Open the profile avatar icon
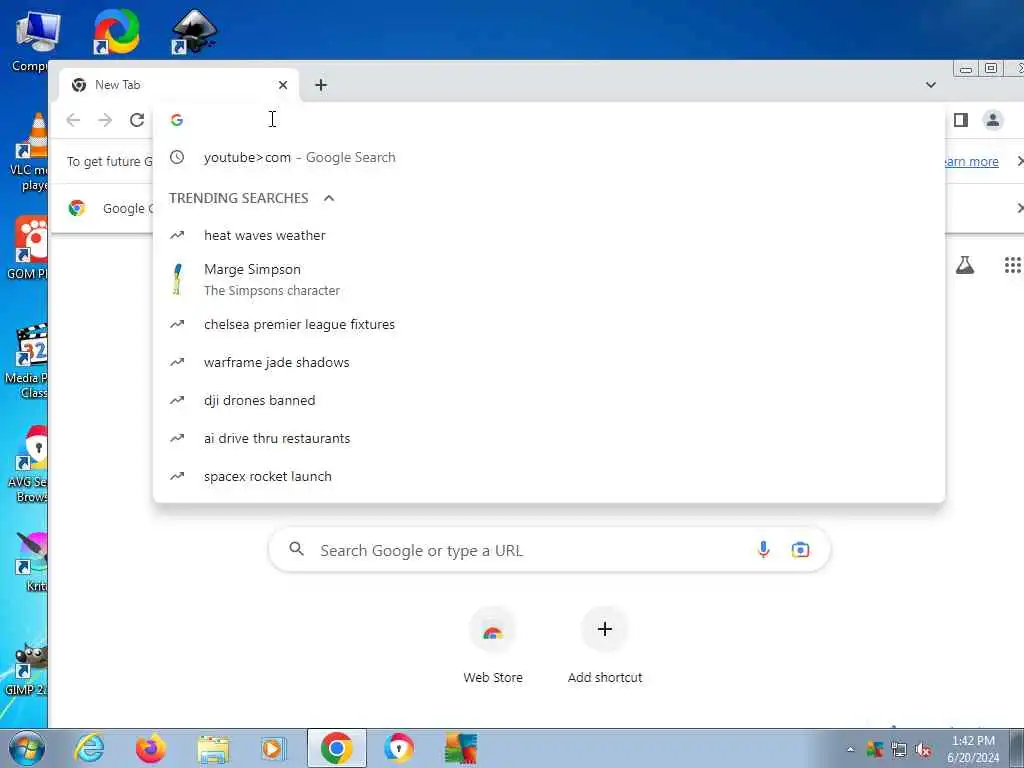The width and height of the screenshot is (1024, 768). (993, 120)
